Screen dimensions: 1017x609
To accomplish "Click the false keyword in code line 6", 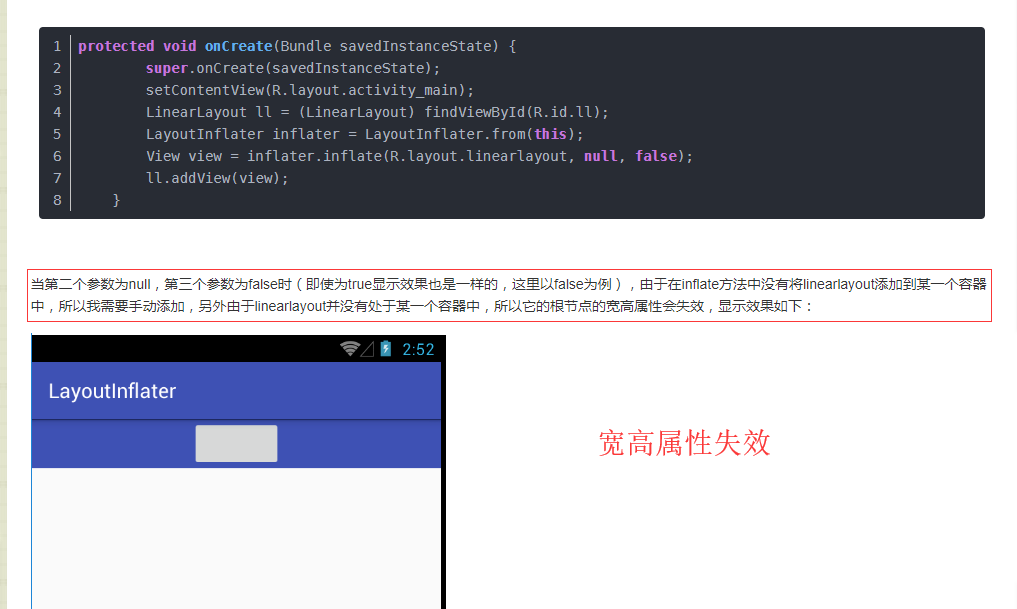I will point(656,156).
